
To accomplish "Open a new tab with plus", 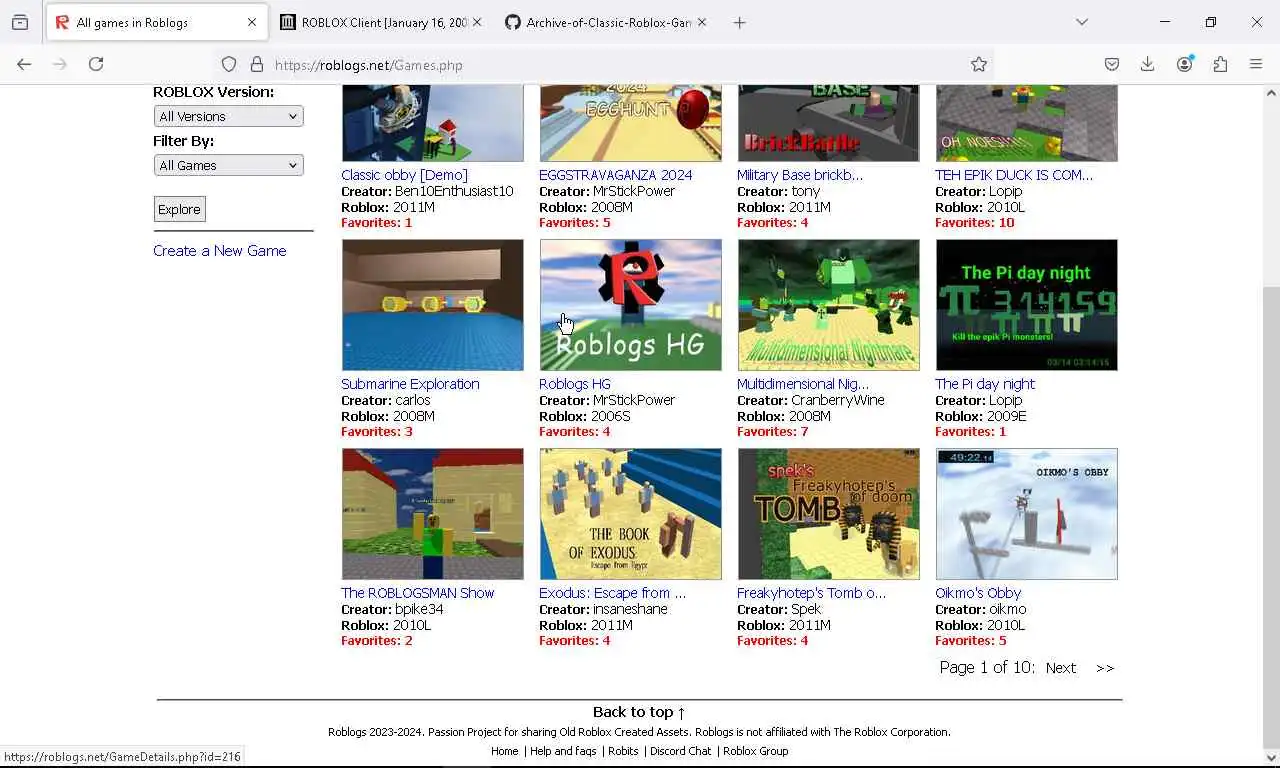I will [740, 22].
